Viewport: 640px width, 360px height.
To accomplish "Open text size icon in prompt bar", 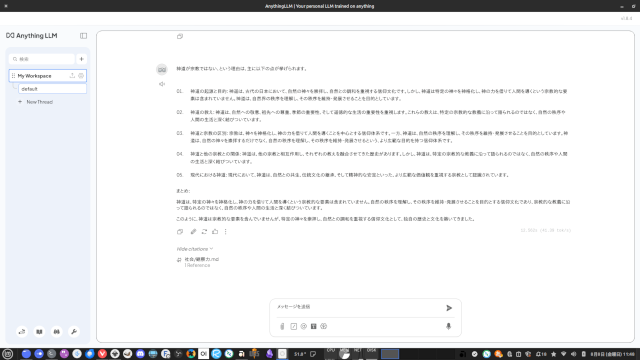I will [x=313, y=327].
